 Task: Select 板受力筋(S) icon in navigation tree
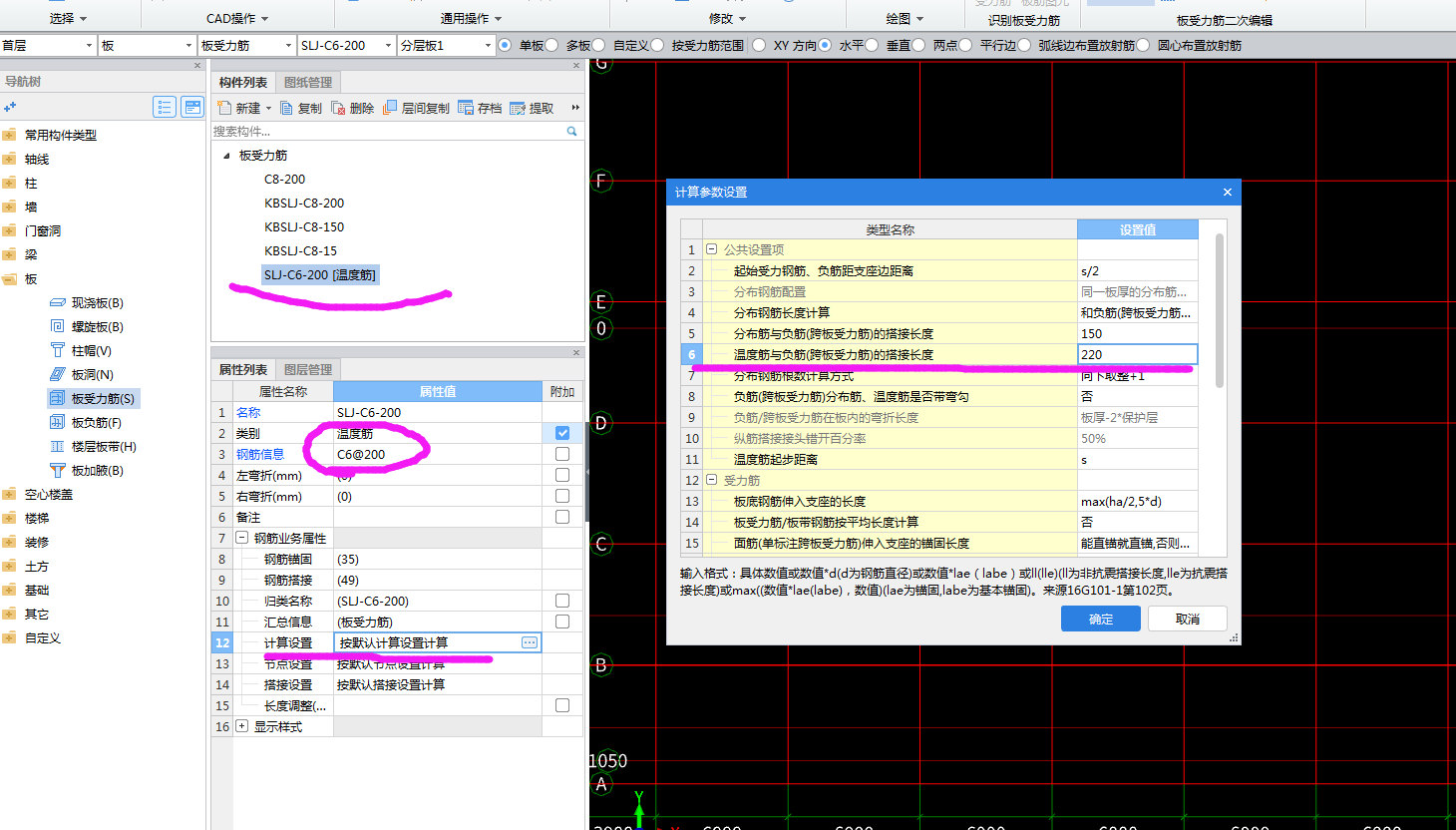click(x=57, y=398)
